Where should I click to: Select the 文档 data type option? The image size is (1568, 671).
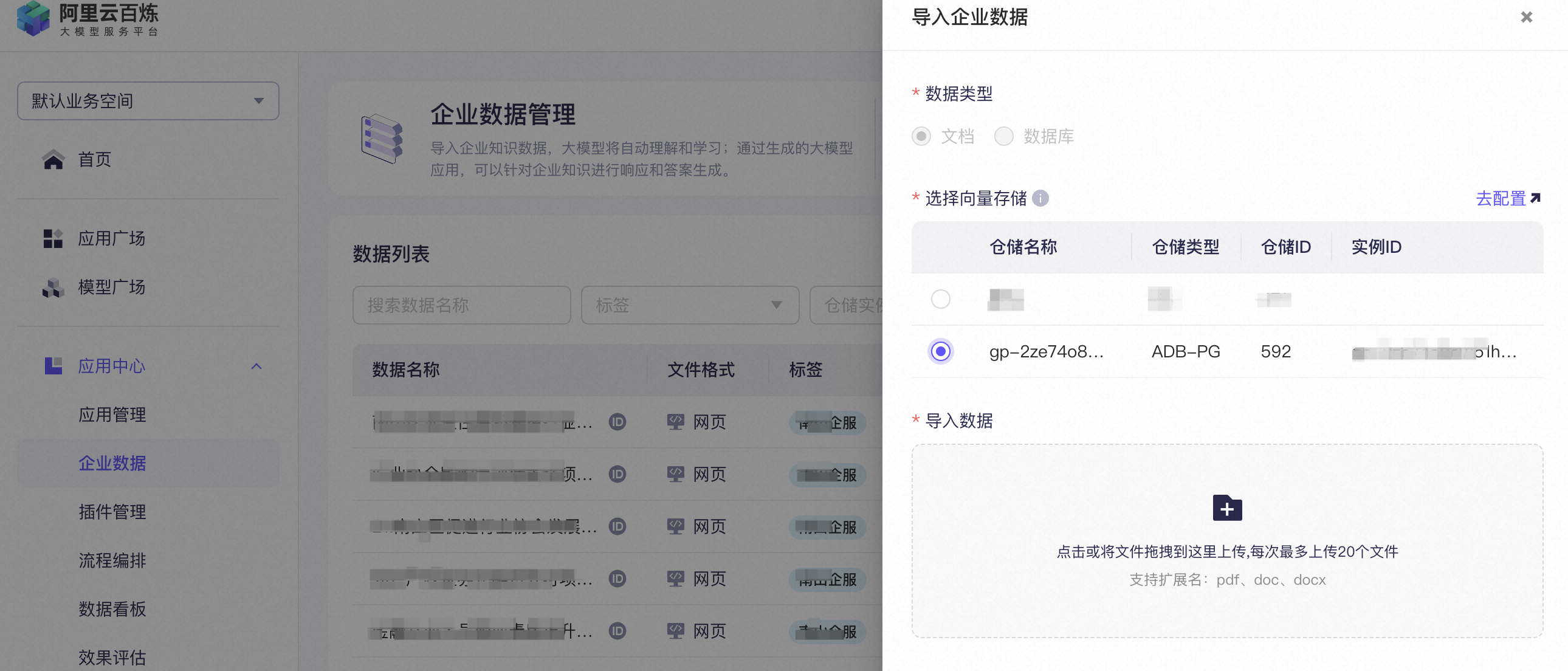tap(921, 136)
